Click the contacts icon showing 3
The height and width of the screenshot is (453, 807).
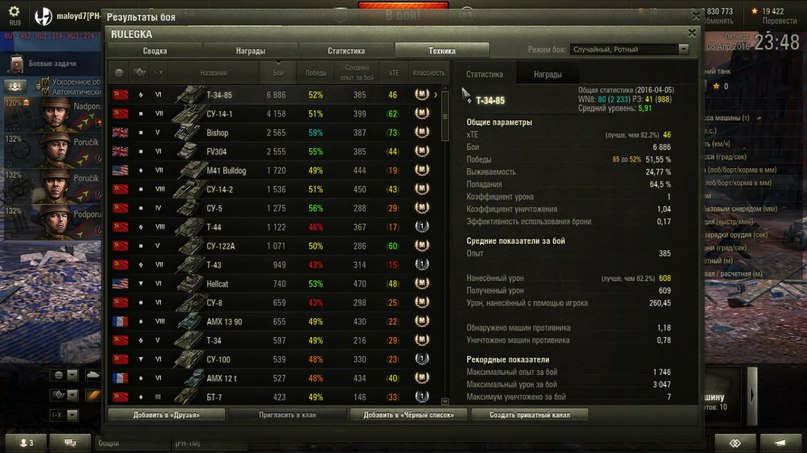[x=26, y=443]
